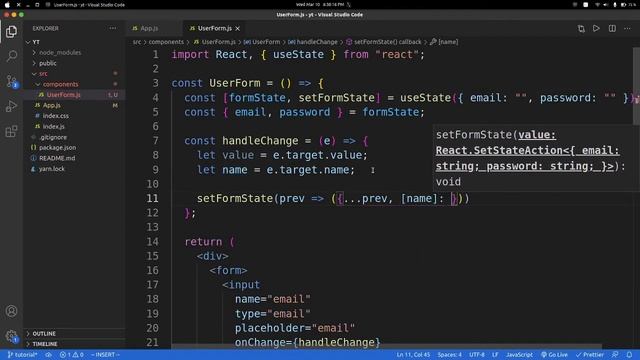Expand the public folder

[48, 63]
